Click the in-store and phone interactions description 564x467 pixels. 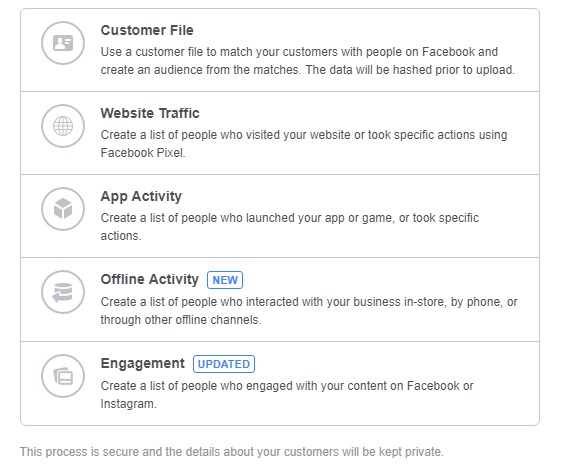pos(309,310)
